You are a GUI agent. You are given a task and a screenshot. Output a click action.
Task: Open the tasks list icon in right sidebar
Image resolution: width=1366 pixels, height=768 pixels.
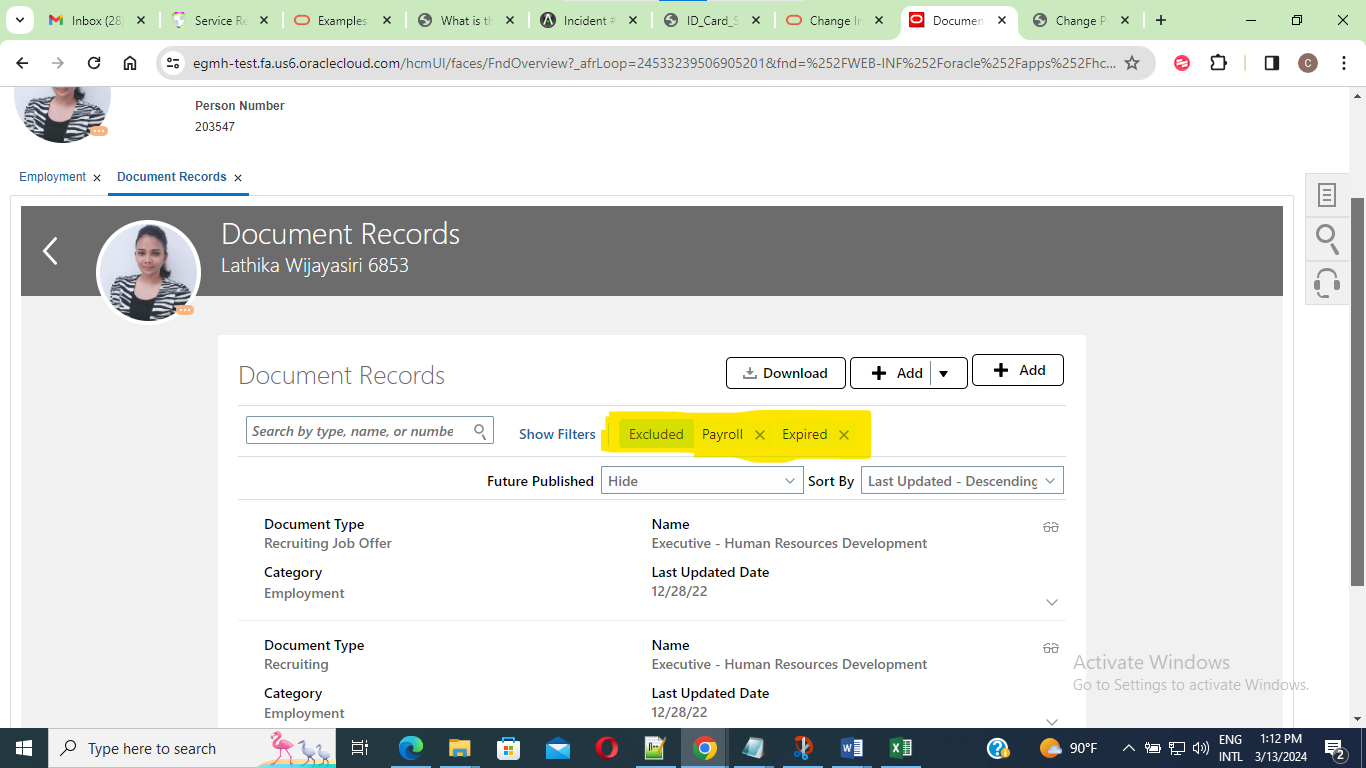[x=1327, y=195]
